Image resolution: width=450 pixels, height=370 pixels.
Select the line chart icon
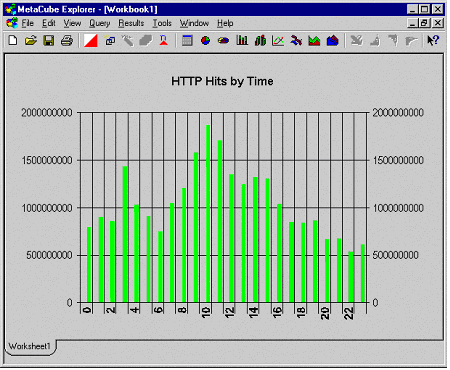click(278, 41)
